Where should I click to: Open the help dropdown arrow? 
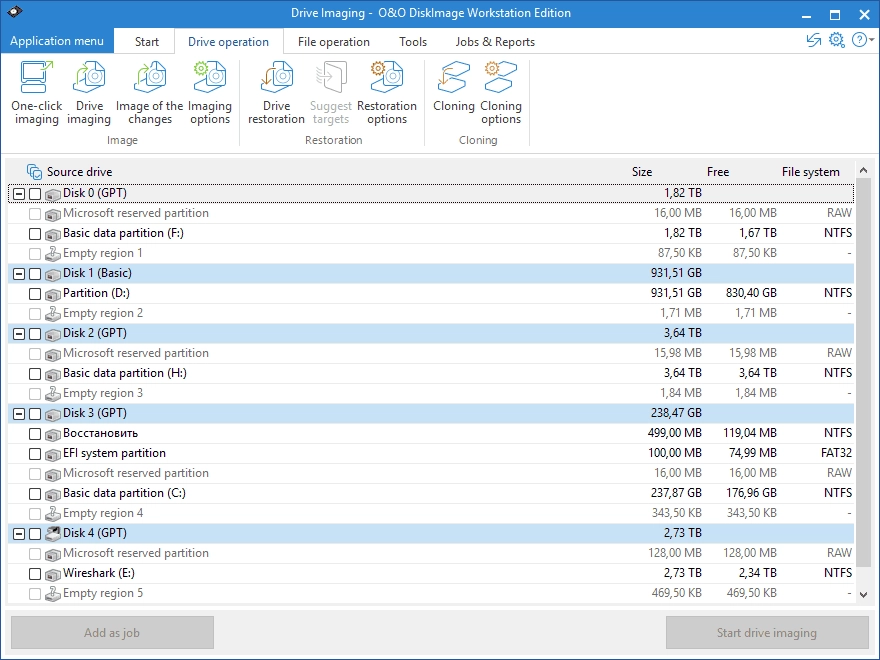(872, 40)
